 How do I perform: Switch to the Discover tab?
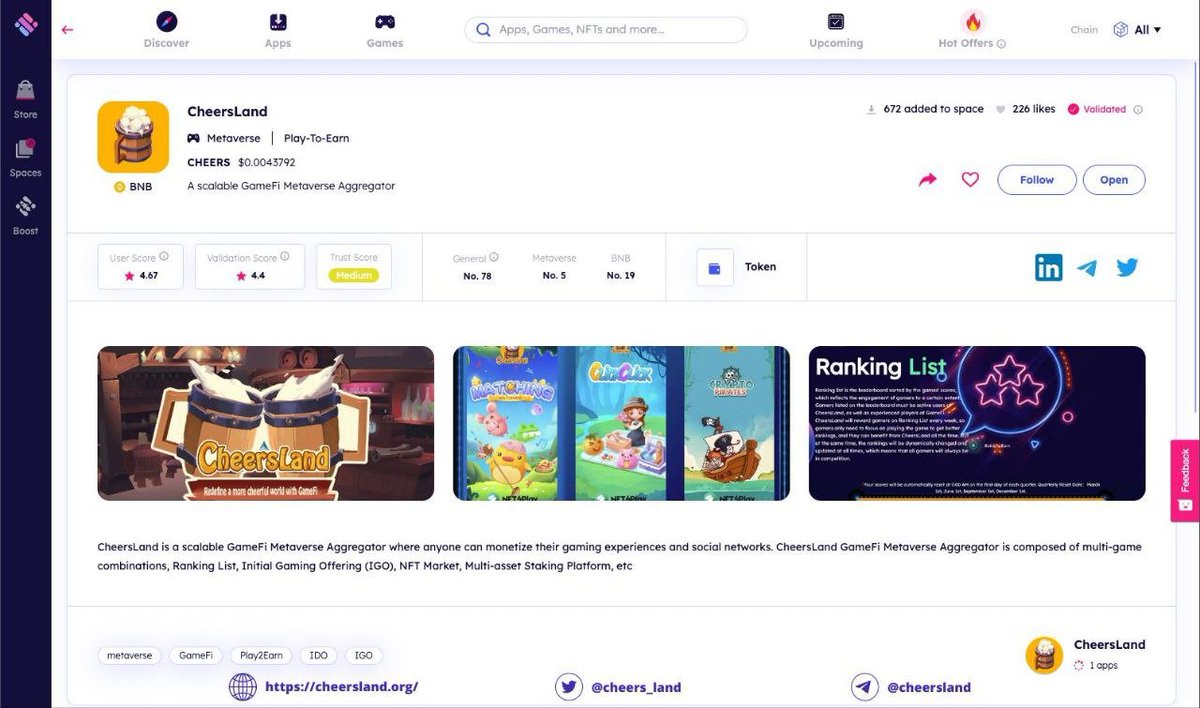coord(166,30)
